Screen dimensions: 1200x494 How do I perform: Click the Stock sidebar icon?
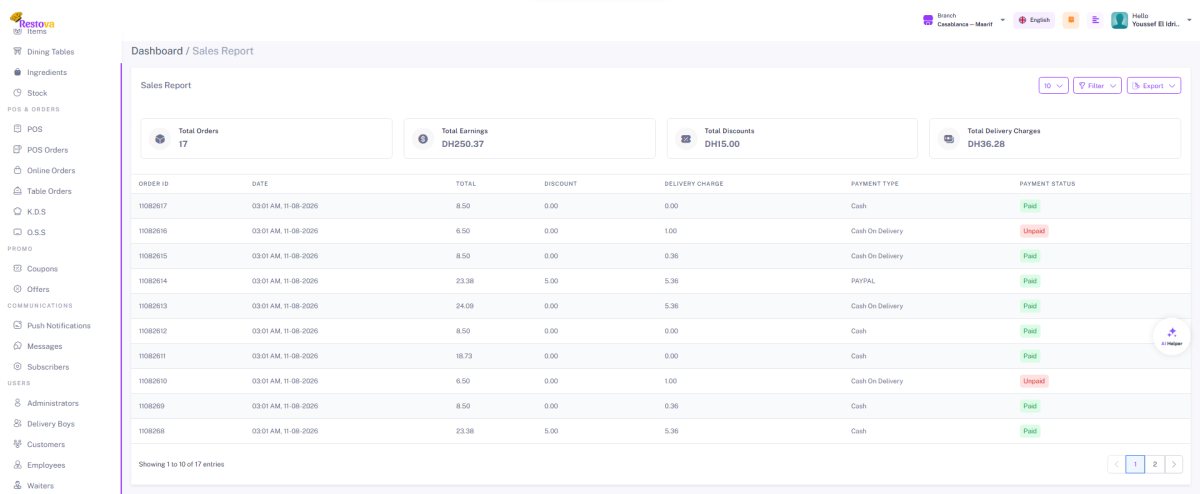click(x=17, y=93)
